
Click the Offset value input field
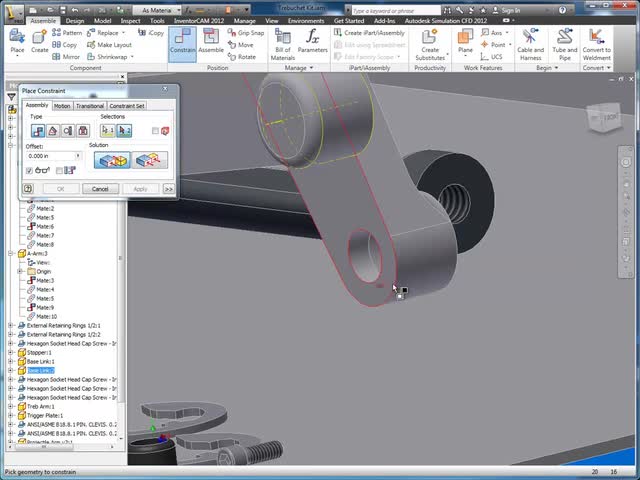[50, 156]
